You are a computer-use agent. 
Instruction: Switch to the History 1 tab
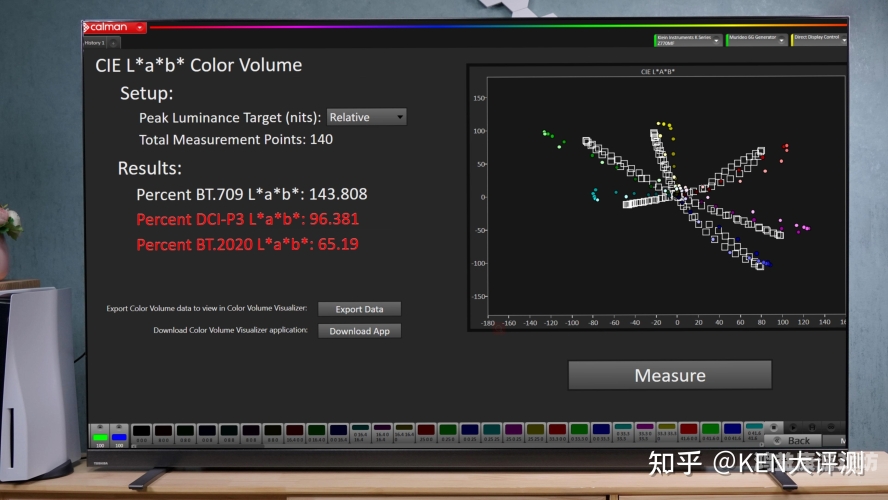(94, 43)
